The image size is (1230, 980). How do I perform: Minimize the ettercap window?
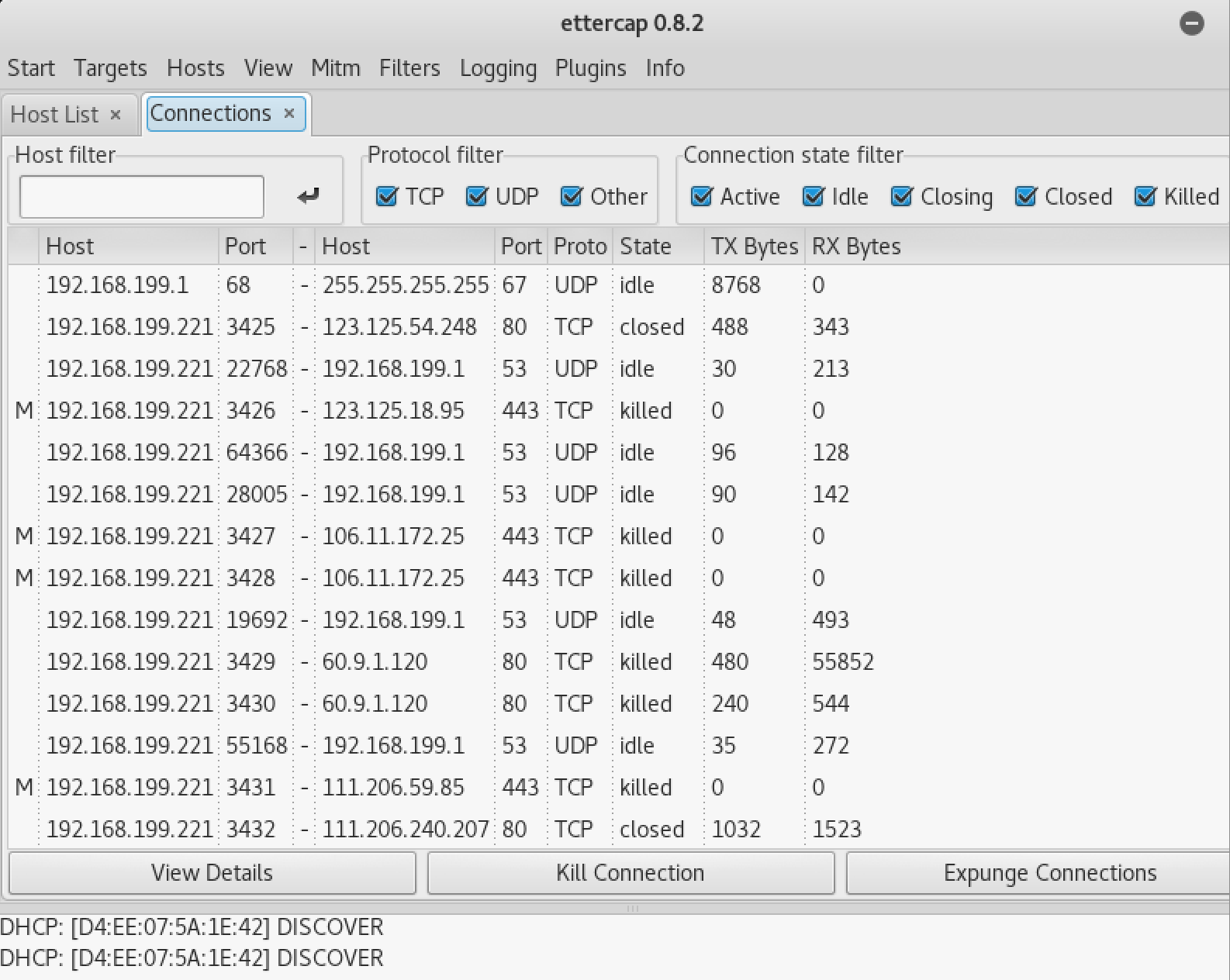click(1192, 23)
